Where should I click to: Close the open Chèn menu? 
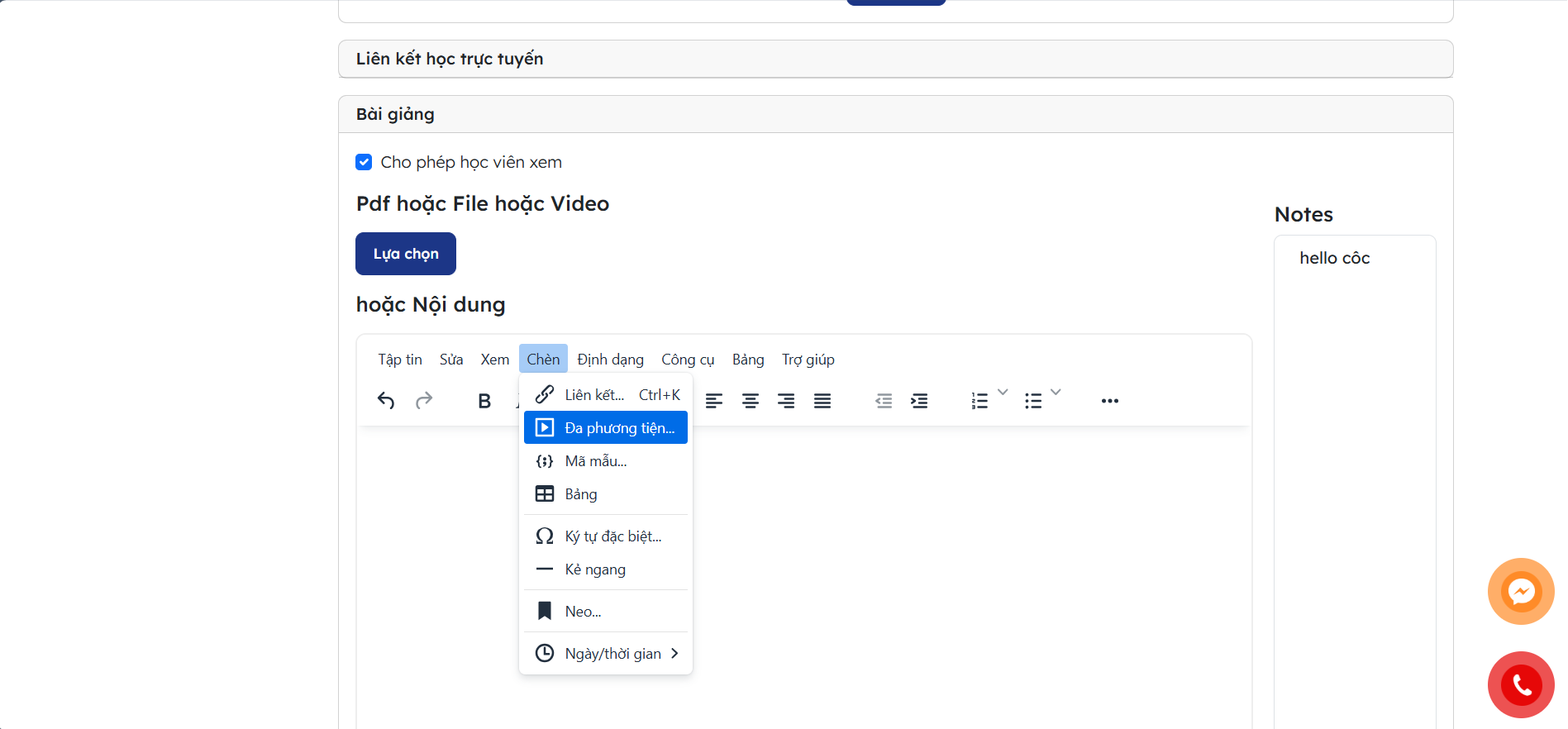pos(543,360)
